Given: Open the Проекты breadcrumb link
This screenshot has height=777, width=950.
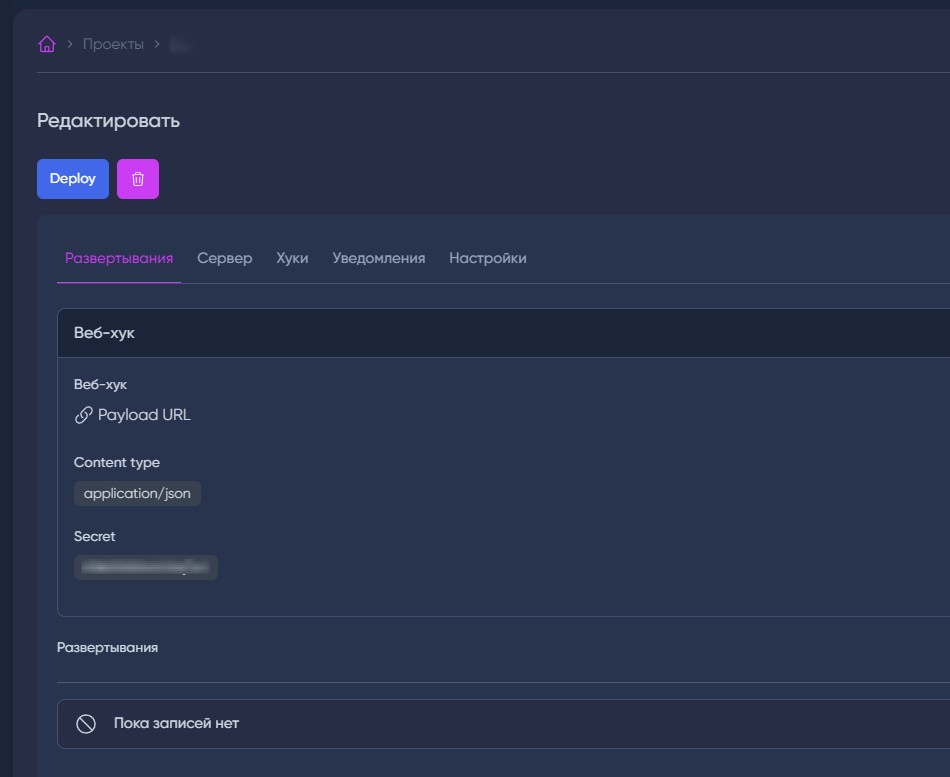Looking at the screenshot, I should coord(113,44).
